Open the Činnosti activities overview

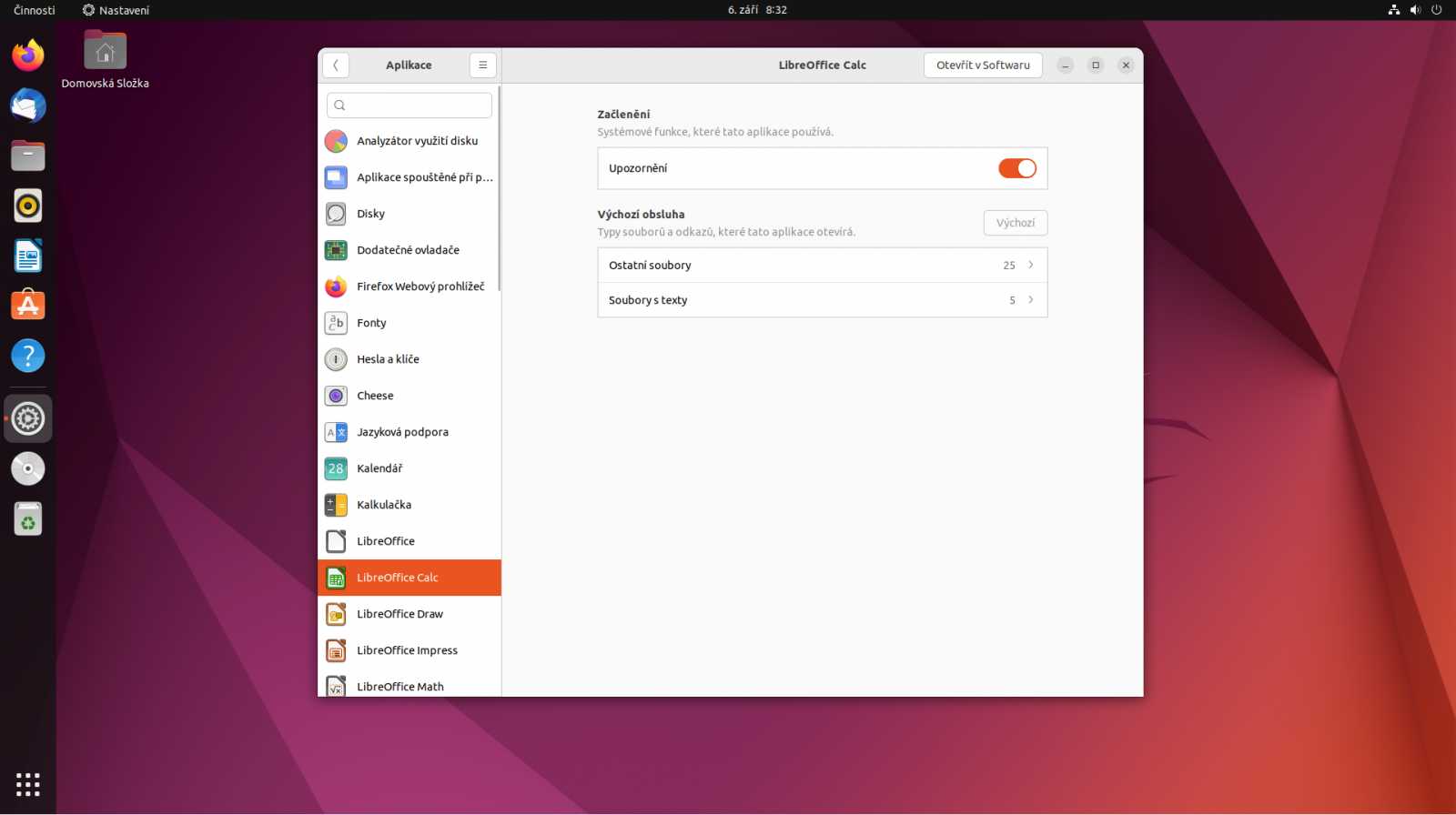35,10
